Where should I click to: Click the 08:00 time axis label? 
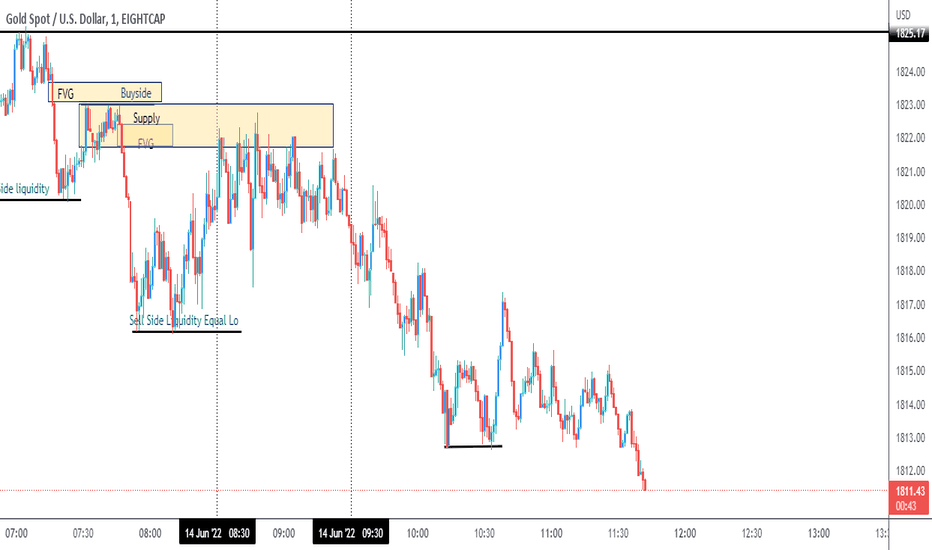[x=150, y=533]
